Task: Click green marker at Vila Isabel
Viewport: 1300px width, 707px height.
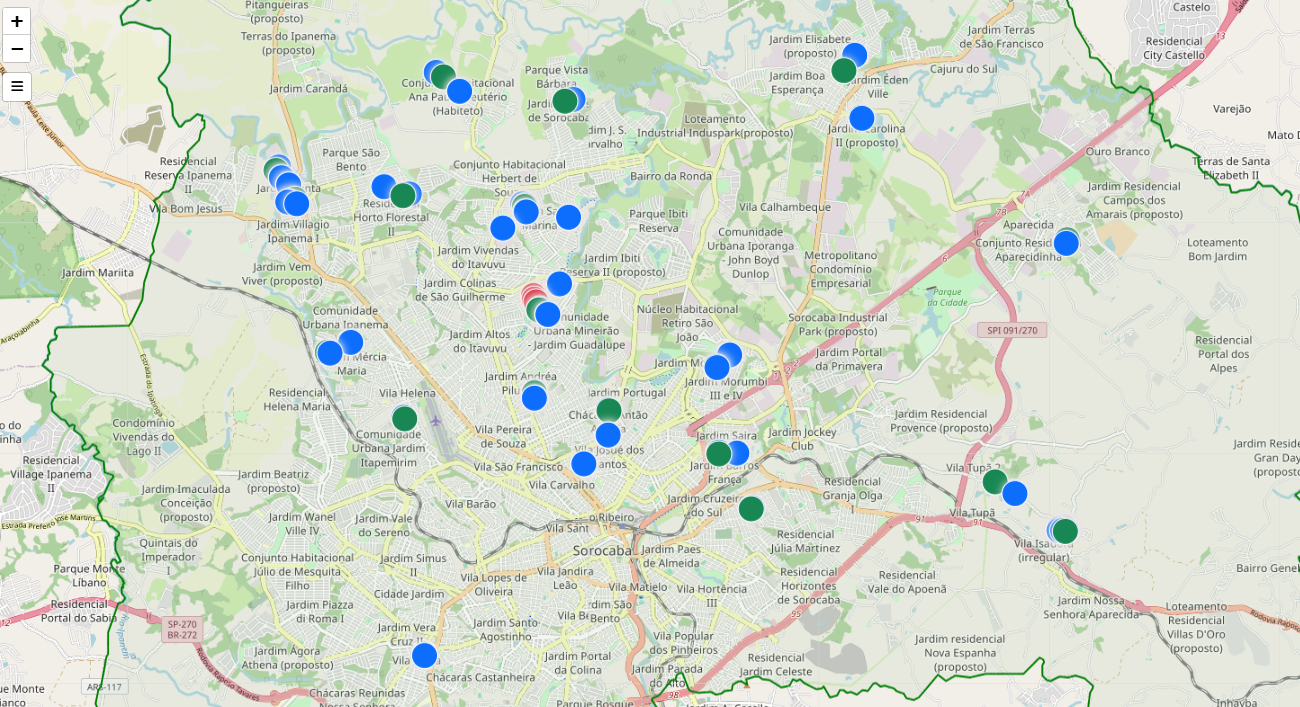Action: point(1066,531)
